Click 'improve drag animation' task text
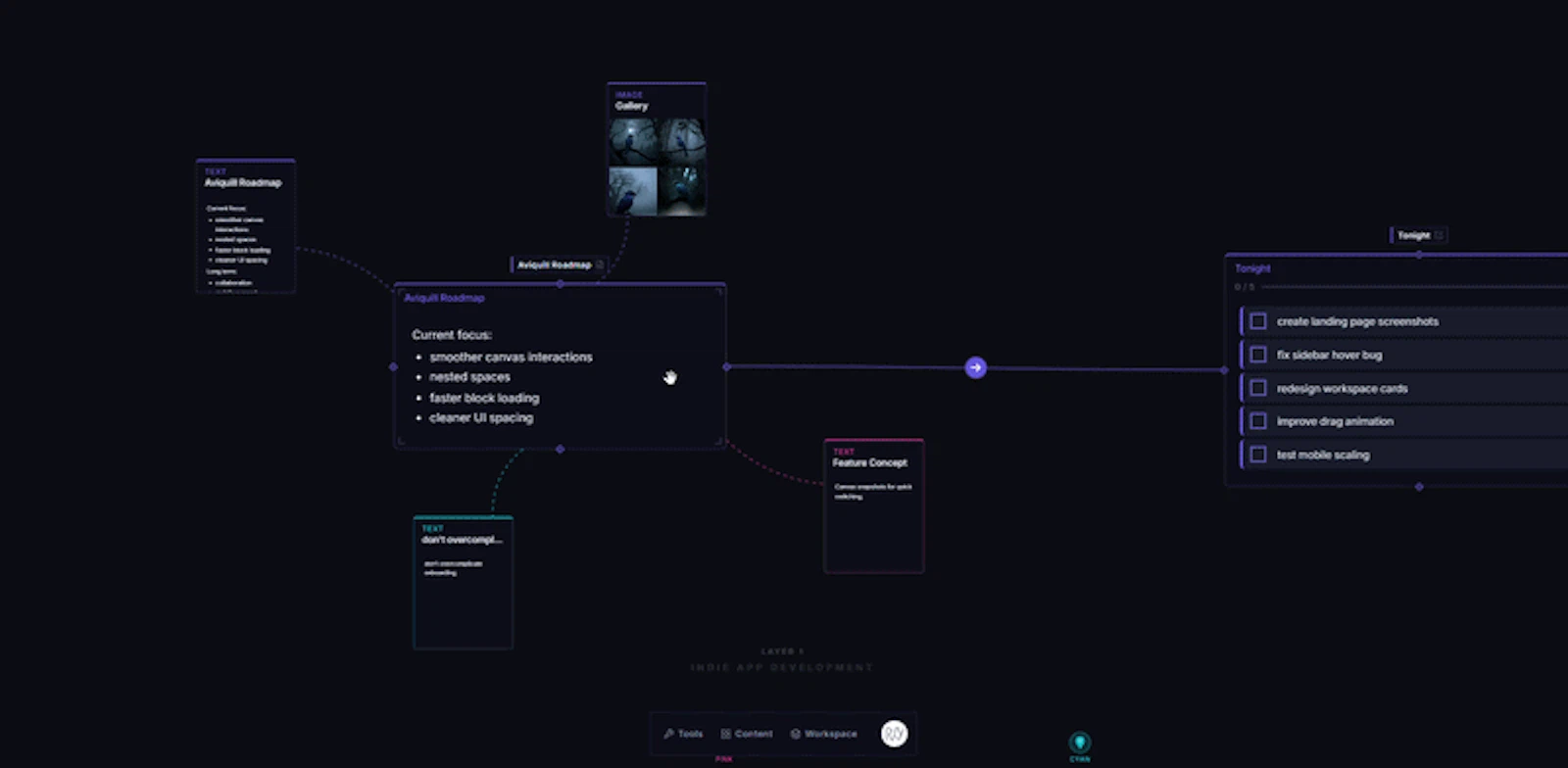This screenshot has width=1568, height=768. coord(1335,421)
